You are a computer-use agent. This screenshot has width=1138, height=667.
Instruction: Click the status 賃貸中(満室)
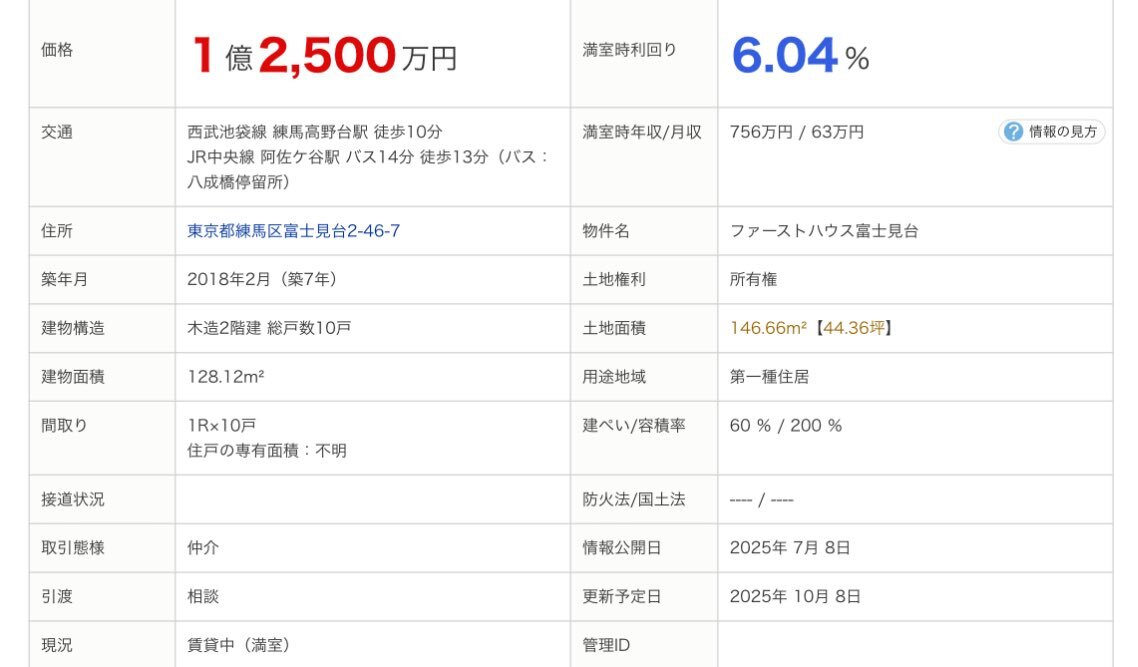[239, 645]
